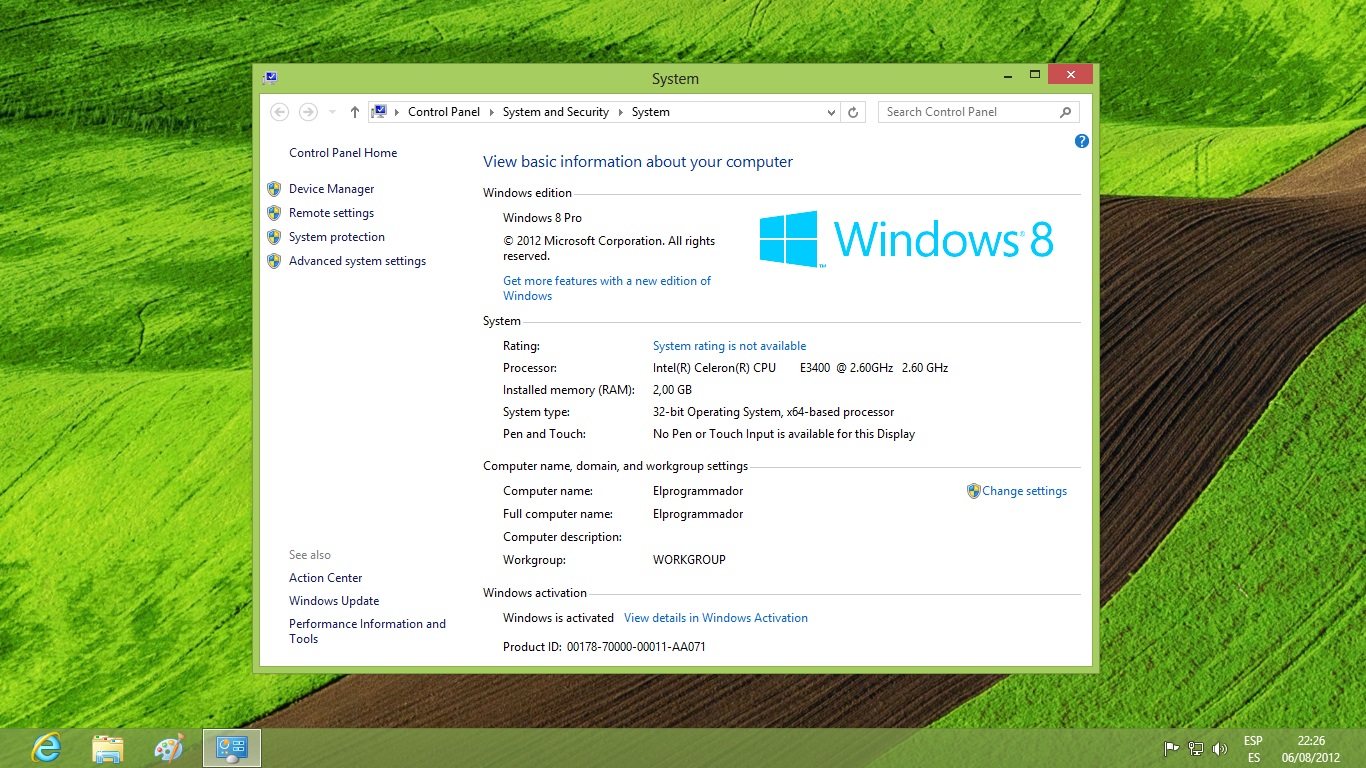This screenshot has height=768, width=1366.
Task: Open System protection link
Action: (337, 237)
